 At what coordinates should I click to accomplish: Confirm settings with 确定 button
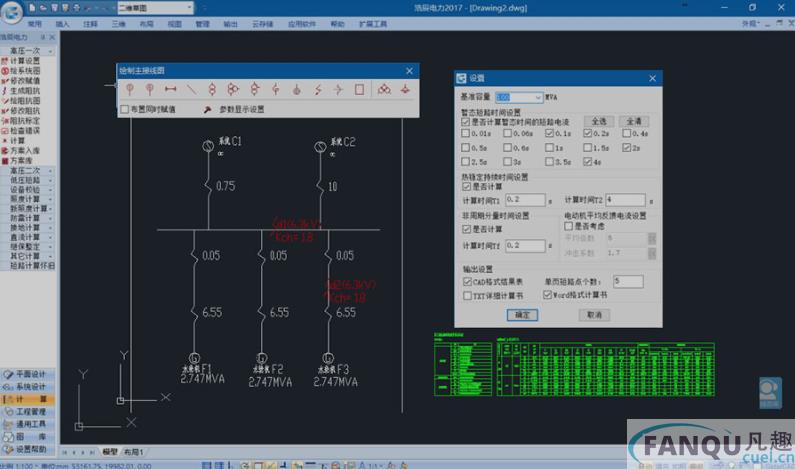[522, 315]
